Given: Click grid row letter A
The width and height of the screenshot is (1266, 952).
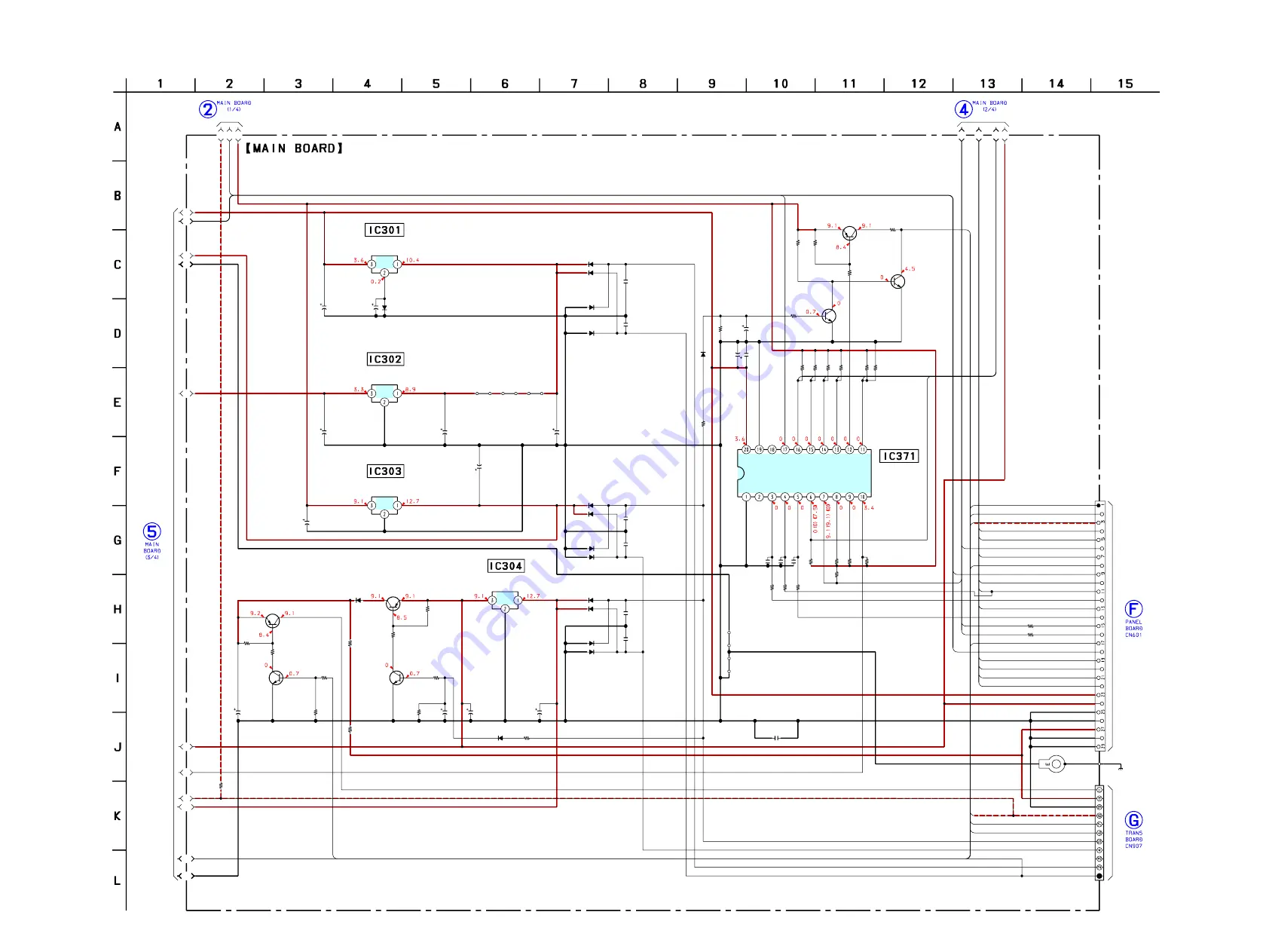Looking at the screenshot, I should [x=118, y=127].
